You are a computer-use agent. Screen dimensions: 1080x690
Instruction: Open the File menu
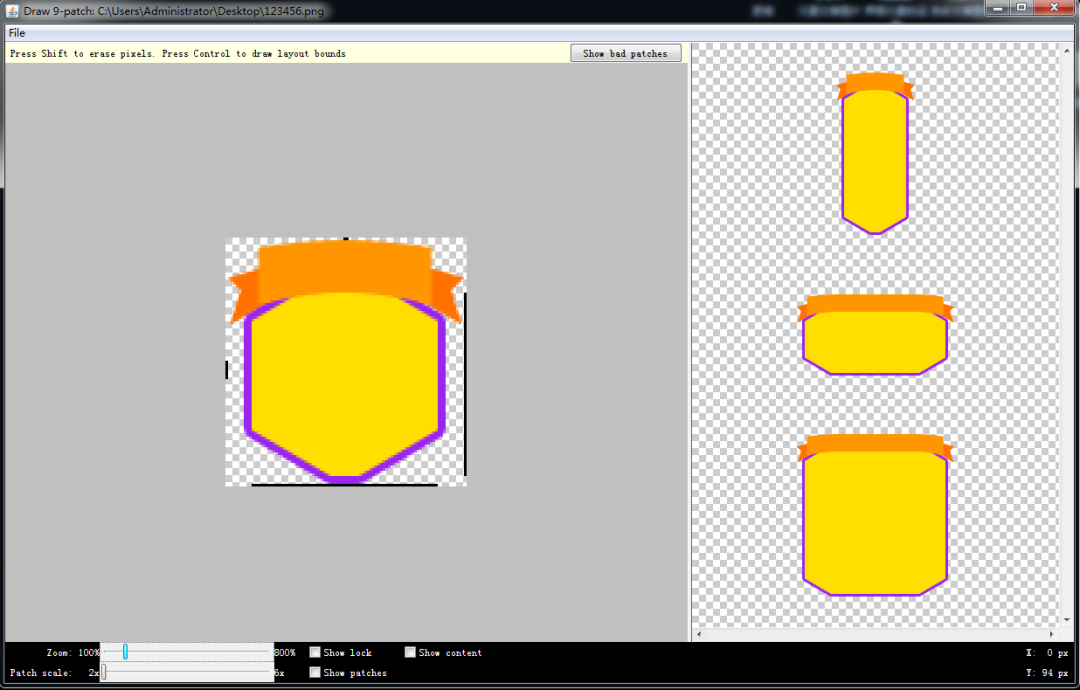(17, 32)
